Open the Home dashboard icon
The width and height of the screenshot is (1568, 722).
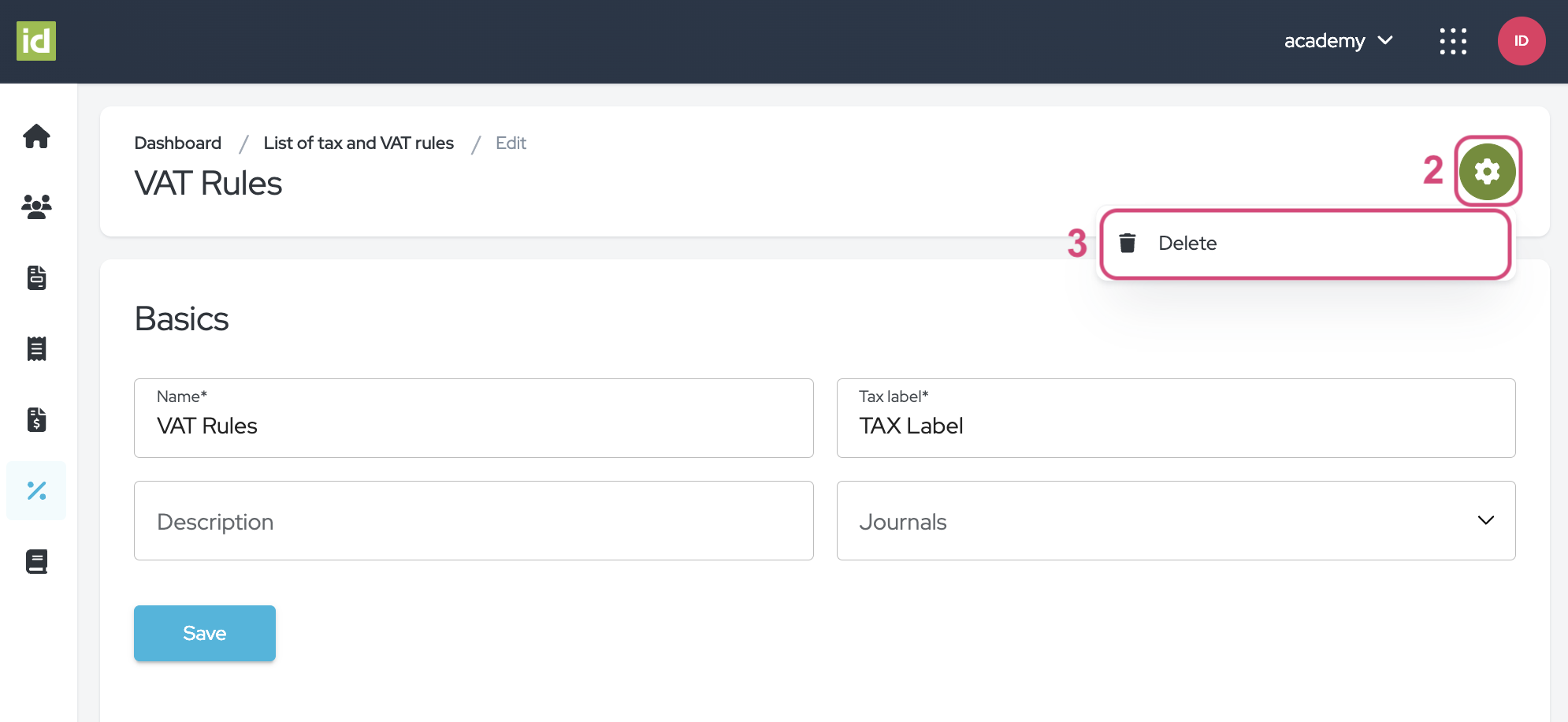pyautogui.click(x=36, y=136)
